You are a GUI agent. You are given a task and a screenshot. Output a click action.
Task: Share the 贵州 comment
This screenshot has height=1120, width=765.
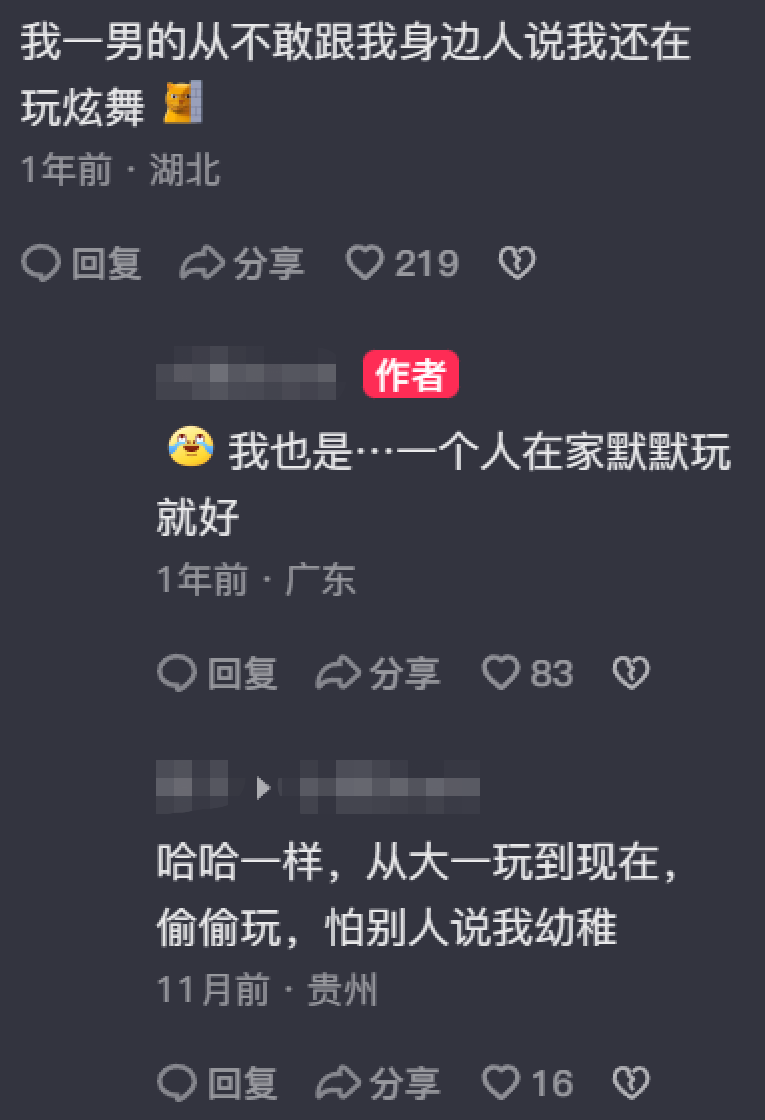[378, 1083]
